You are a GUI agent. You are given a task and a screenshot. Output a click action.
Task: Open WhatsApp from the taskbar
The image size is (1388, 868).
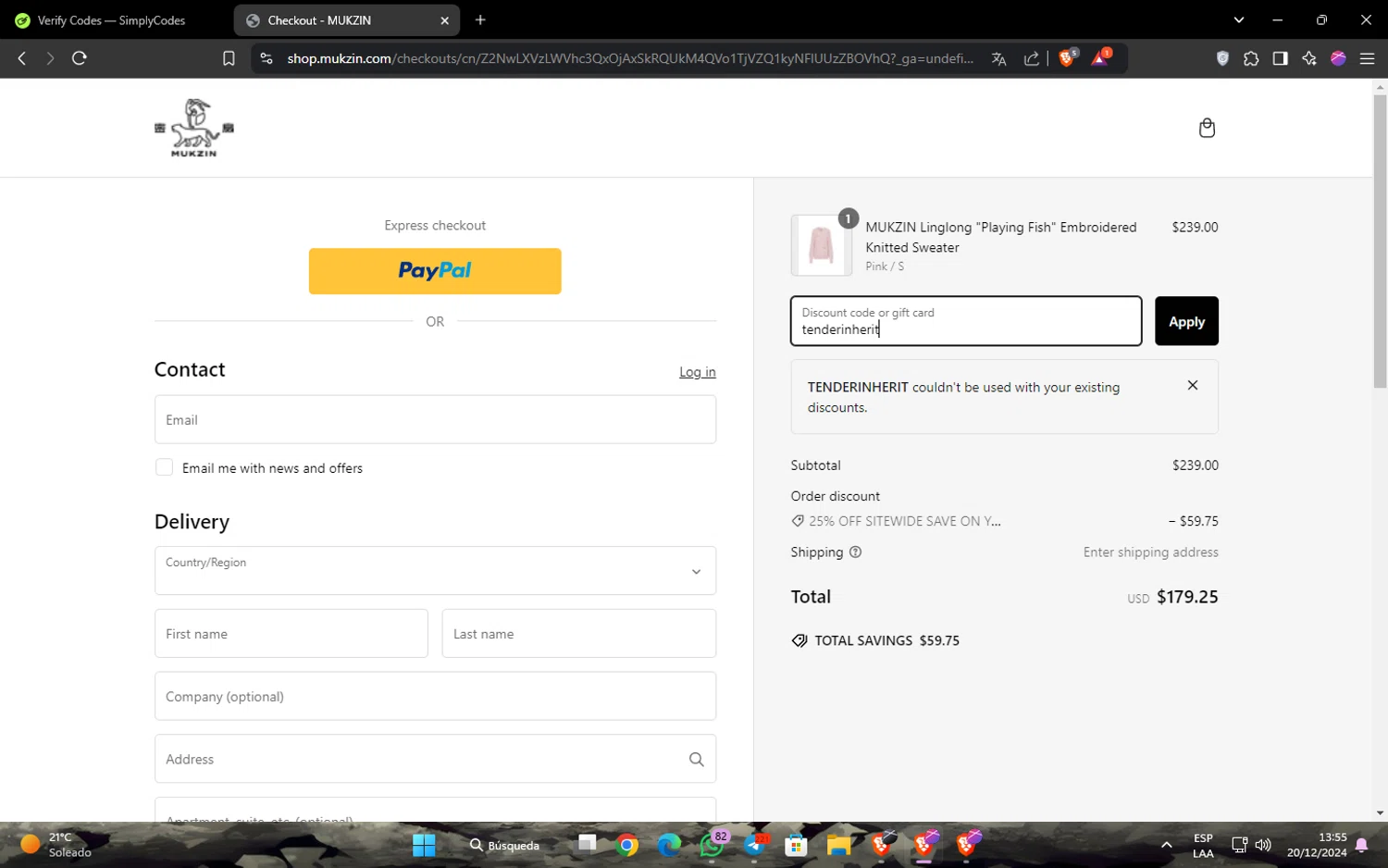(712, 845)
